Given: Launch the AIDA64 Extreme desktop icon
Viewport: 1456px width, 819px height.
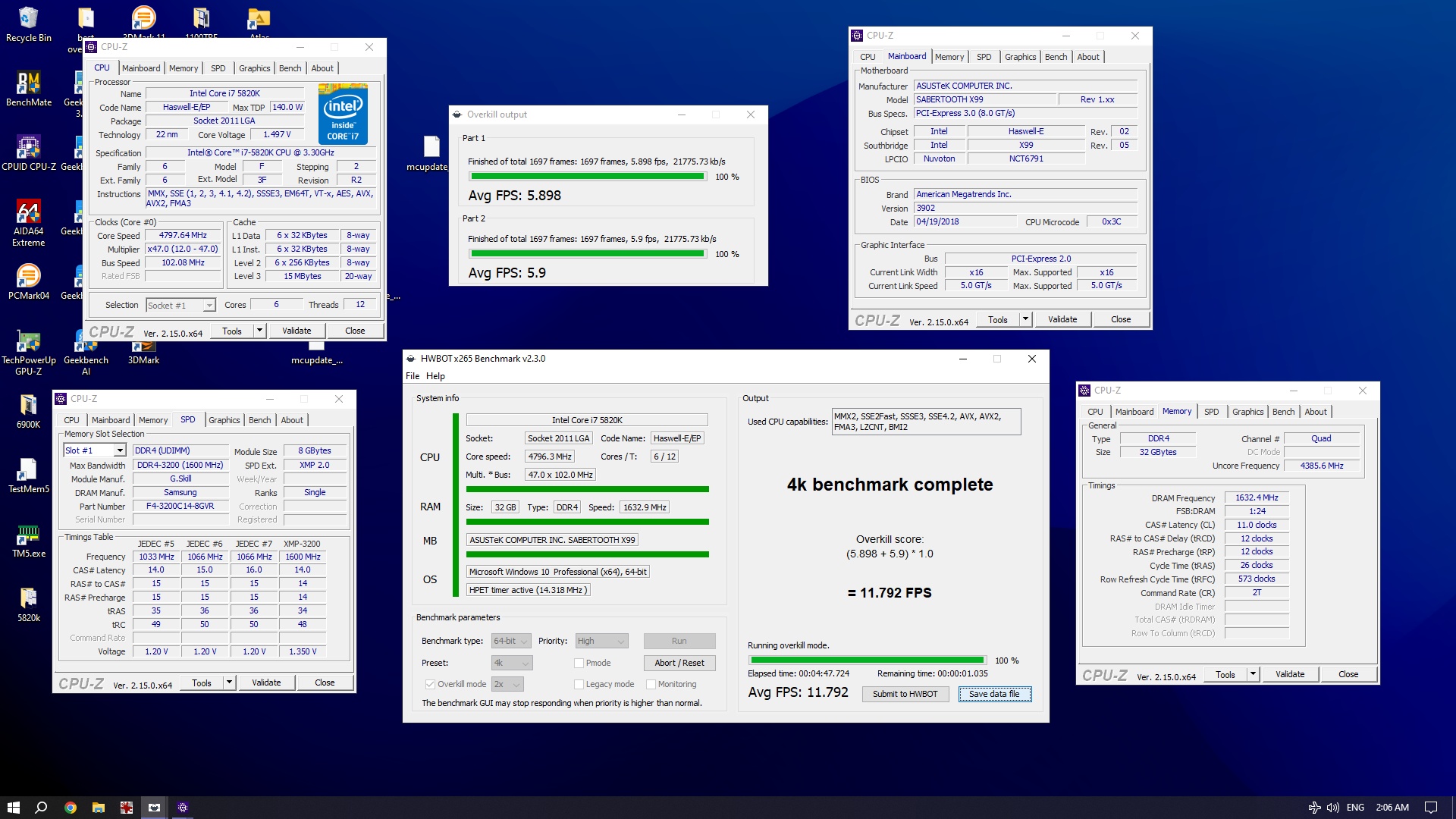Looking at the screenshot, I should pos(28,223).
